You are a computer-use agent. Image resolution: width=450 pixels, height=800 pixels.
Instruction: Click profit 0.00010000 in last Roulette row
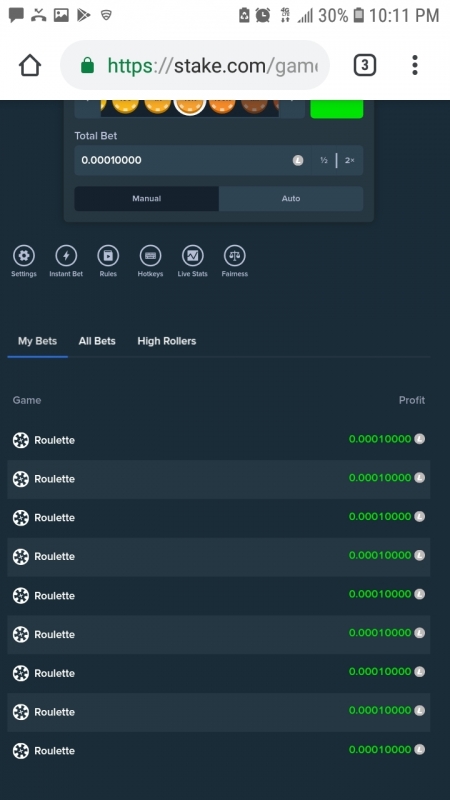(x=380, y=749)
